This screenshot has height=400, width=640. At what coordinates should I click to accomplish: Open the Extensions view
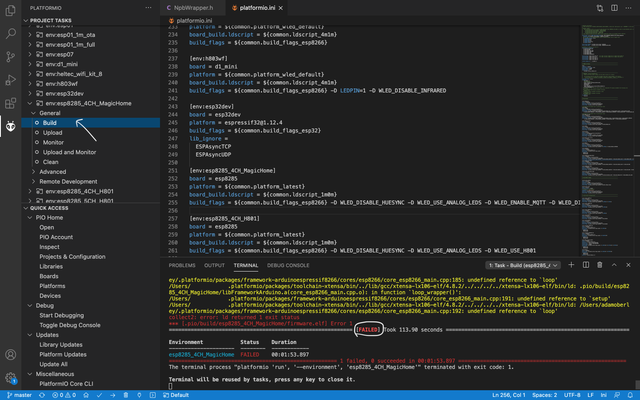click(x=11, y=103)
